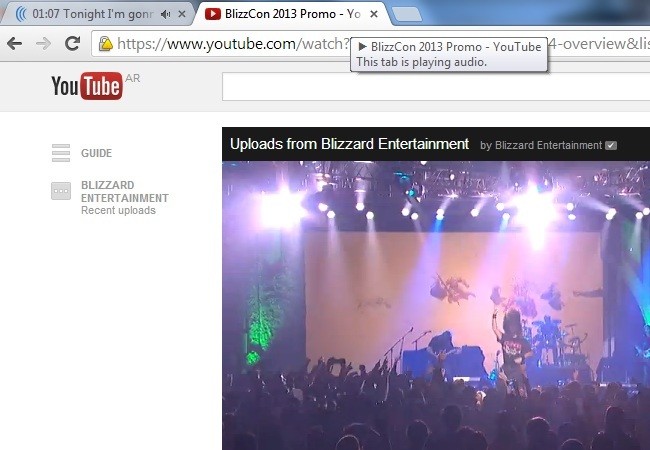This screenshot has width=650, height=450.
Task: Click the YouTube favicon on the BlizzCon tab
Action: (213, 14)
